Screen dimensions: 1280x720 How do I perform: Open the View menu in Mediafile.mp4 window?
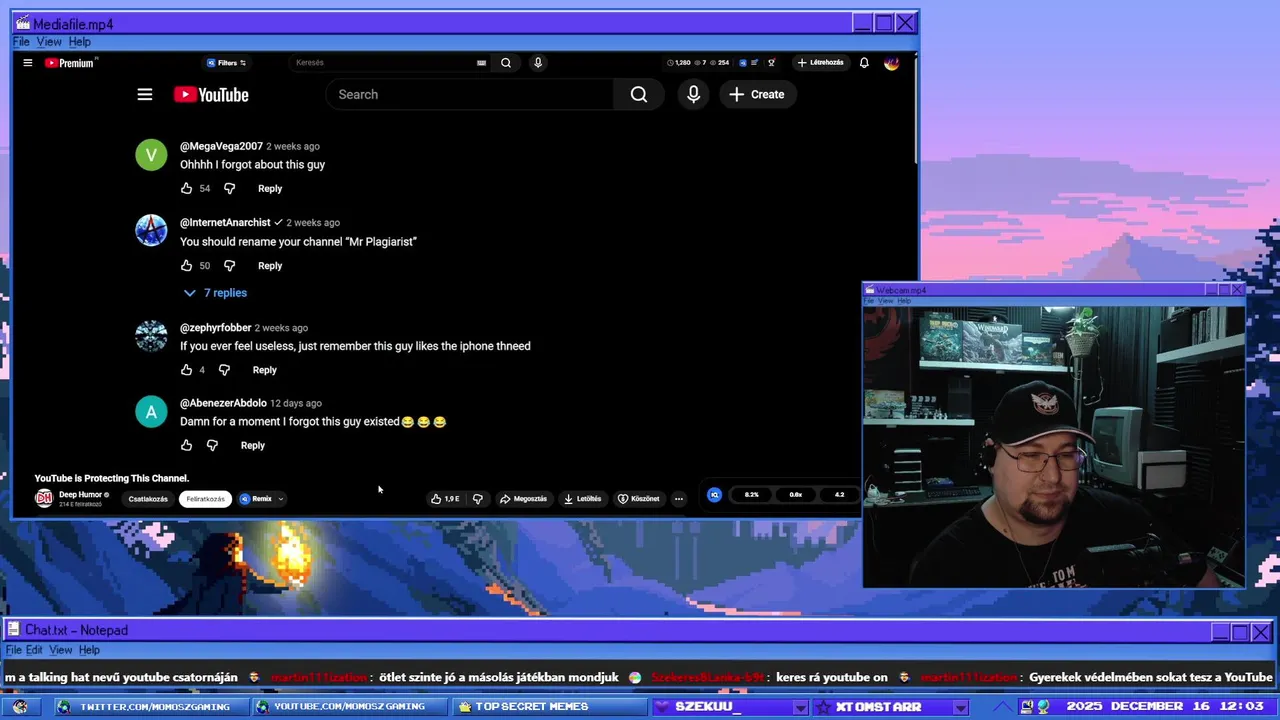(x=49, y=42)
